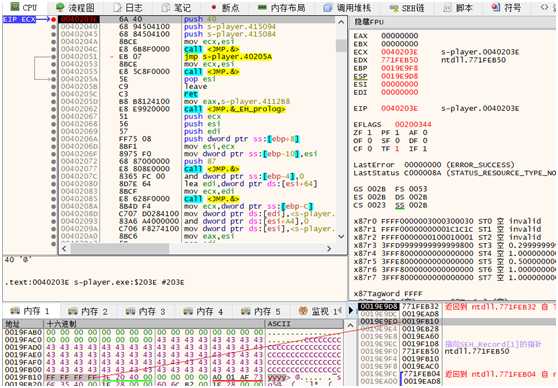558x388 pixels.
Task: Select the 内存 4 dump tab
Action: click(203, 311)
